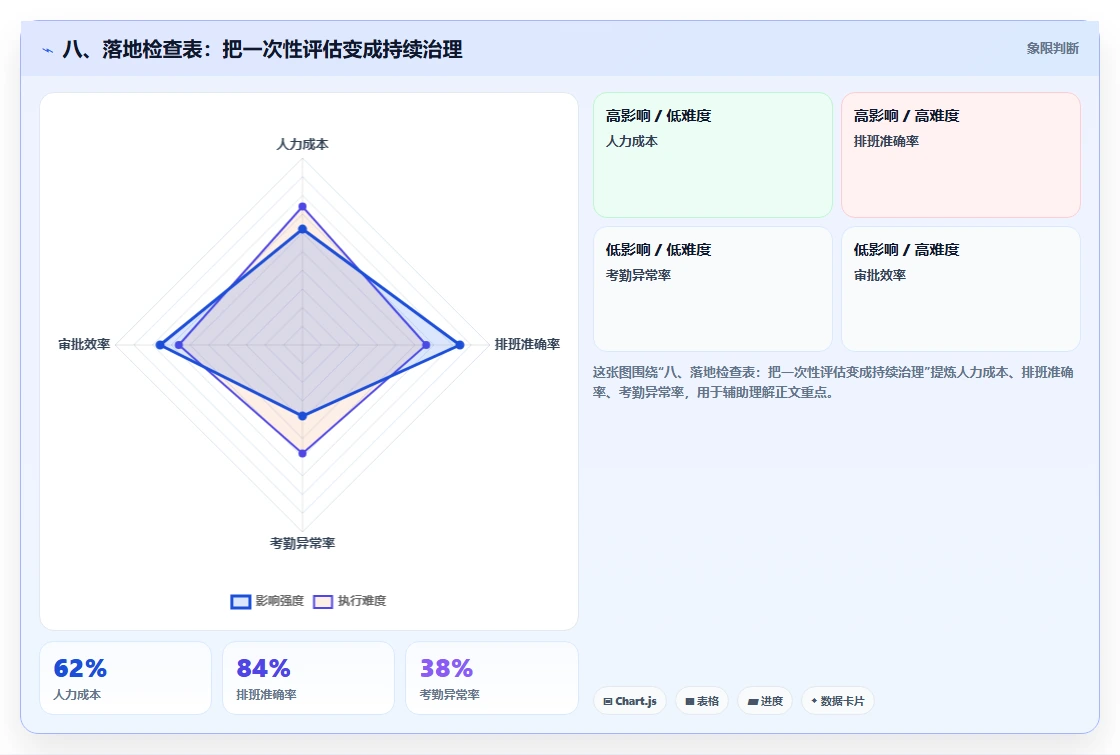The height and width of the screenshot is (755, 1120).
Task: Click blue 影响强度 point on 考勤异常率 axis
Action: 302,416
